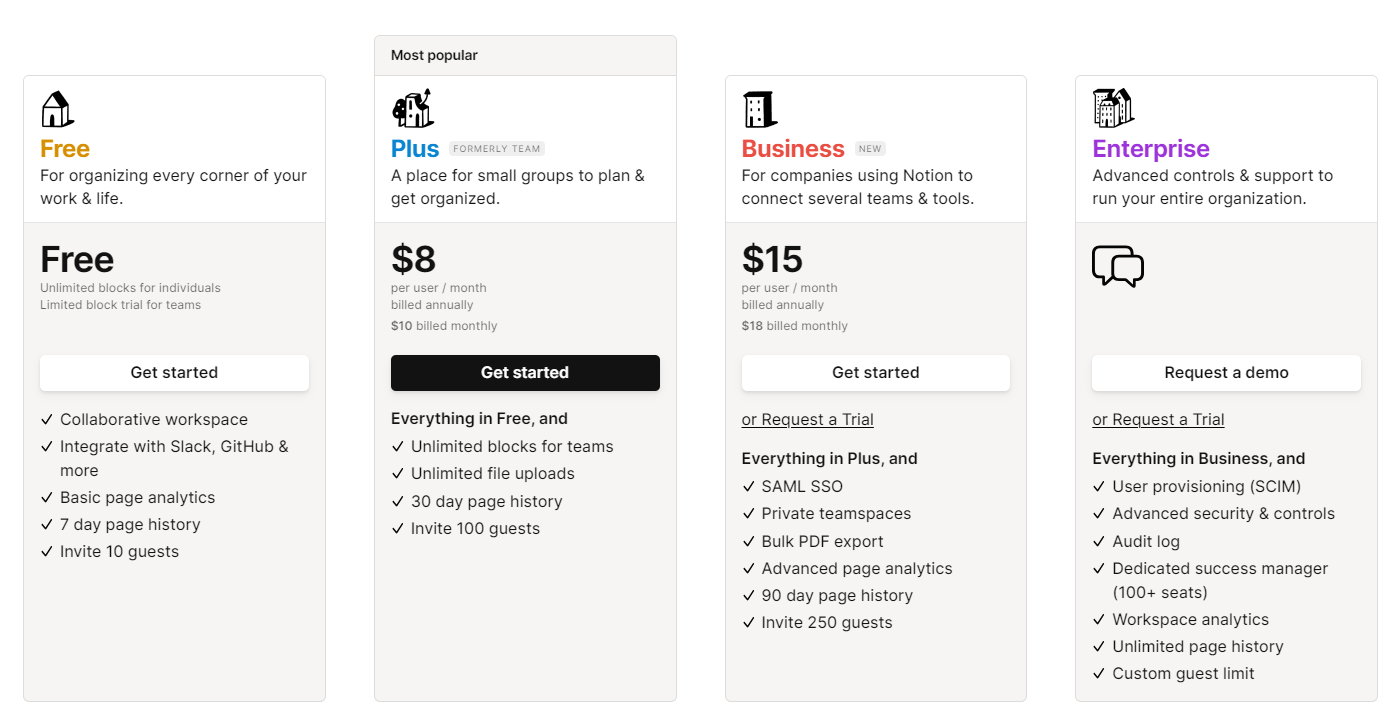Click the NEW badge beside Business
The image size is (1400, 728).
coord(869,147)
